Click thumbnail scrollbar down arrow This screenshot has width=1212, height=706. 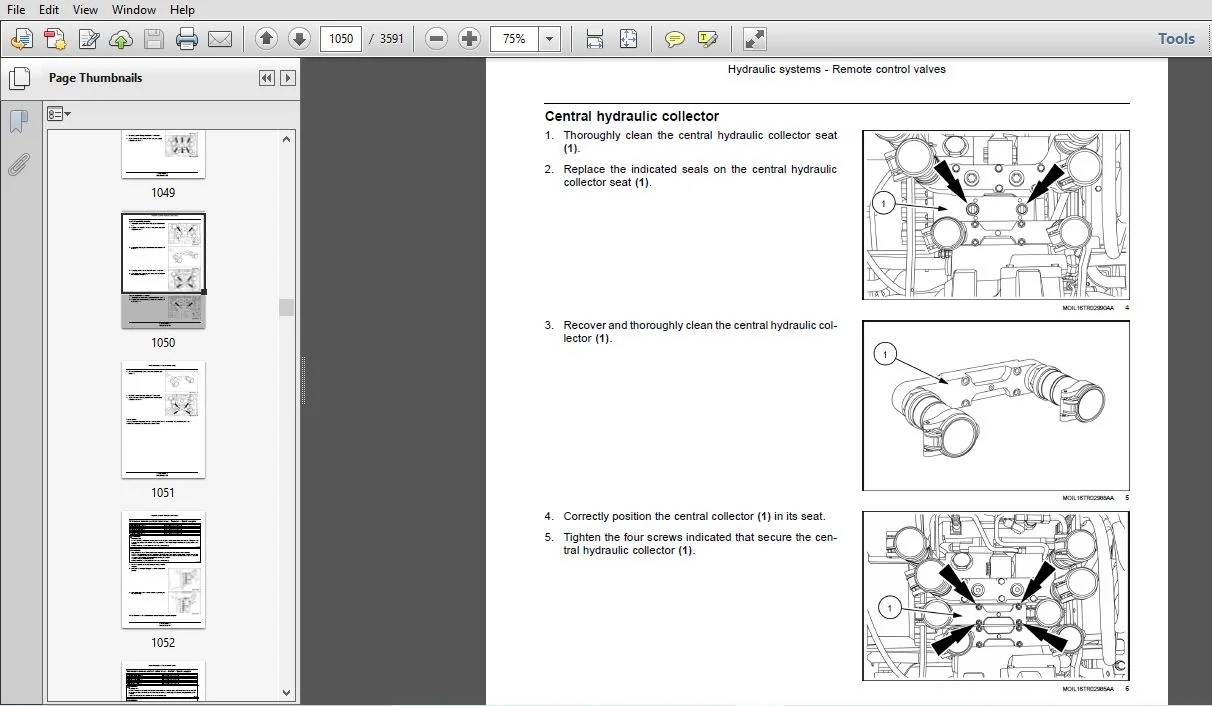pos(287,692)
